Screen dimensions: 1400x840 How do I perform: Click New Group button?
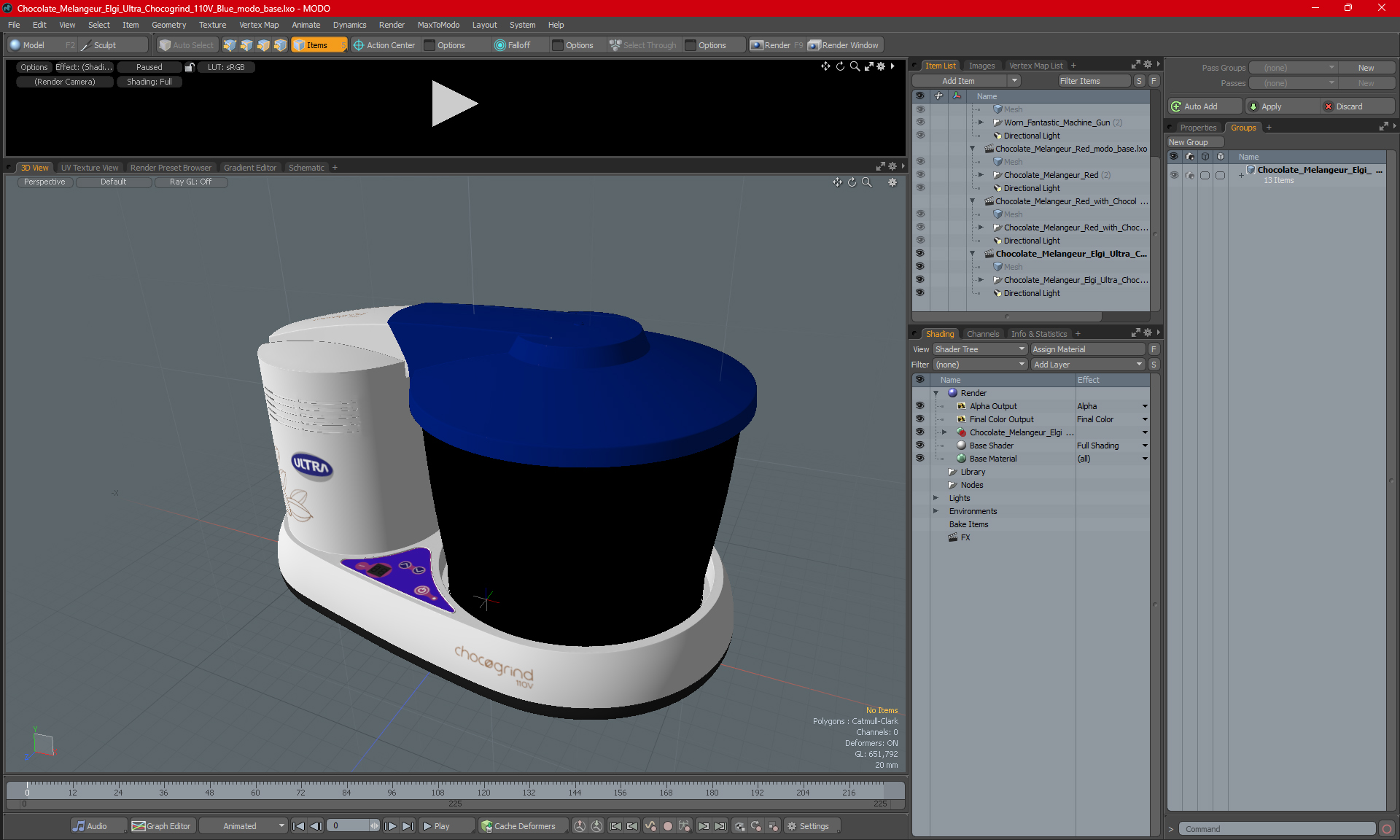point(1194,142)
